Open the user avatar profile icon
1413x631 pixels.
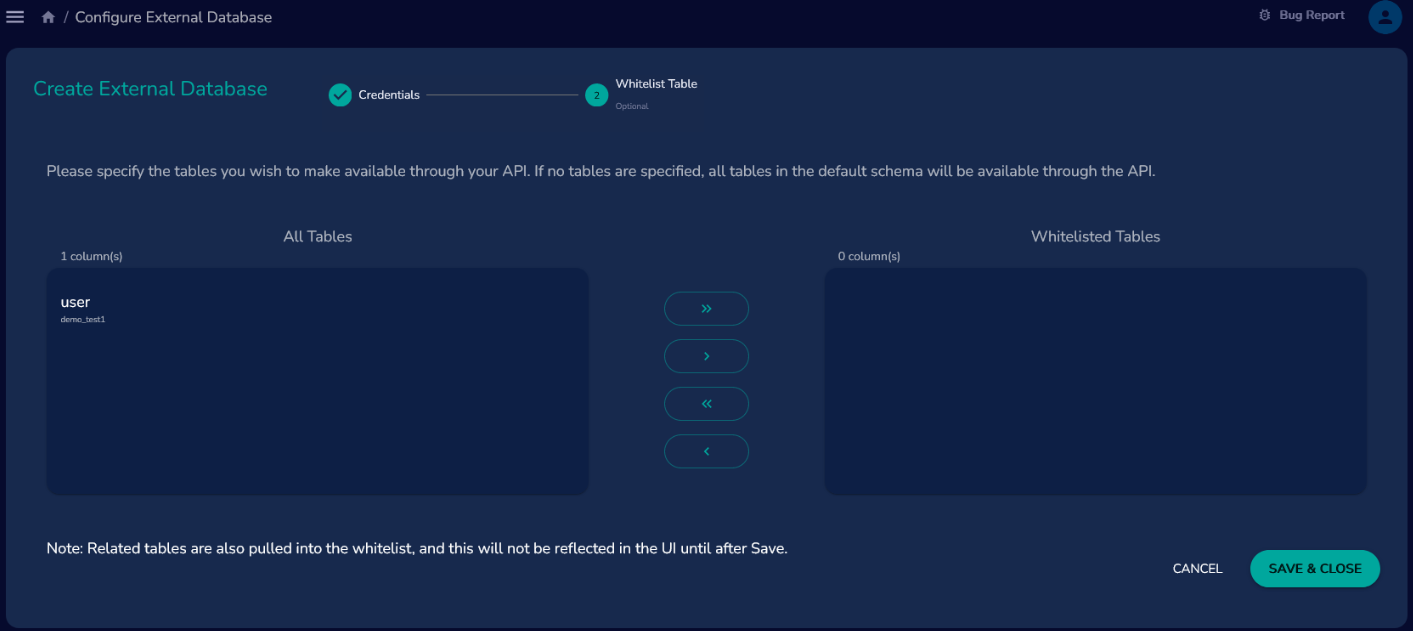(x=1385, y=17)
